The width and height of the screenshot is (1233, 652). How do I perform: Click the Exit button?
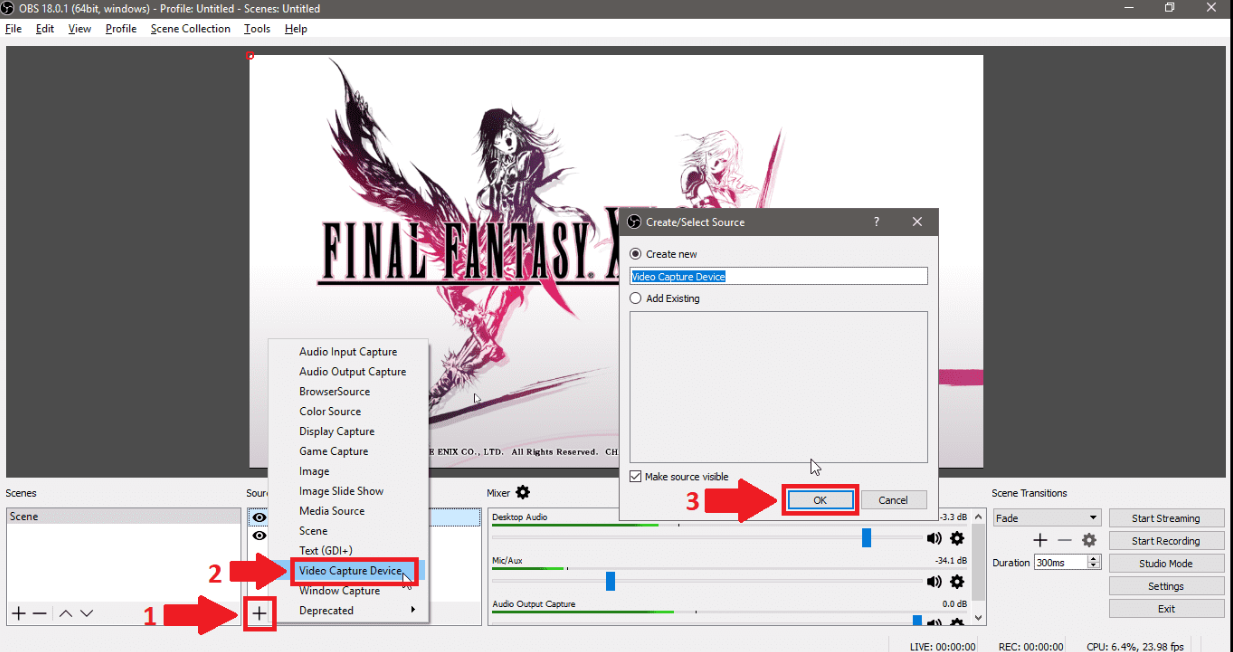coord(1166,609)
